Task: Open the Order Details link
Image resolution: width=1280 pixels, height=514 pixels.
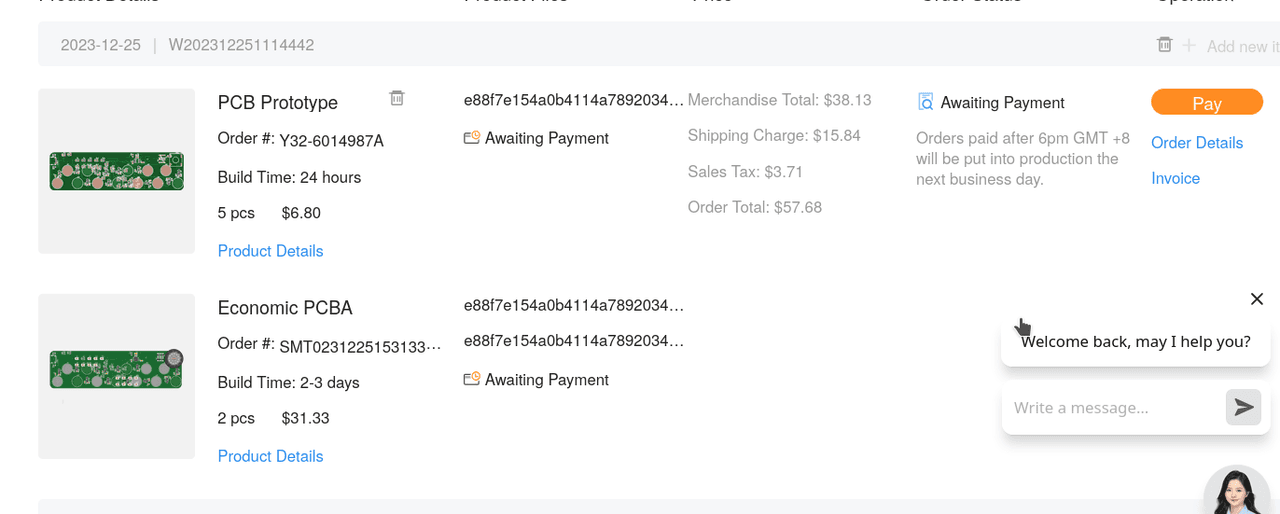Action: coord(1196,143)
